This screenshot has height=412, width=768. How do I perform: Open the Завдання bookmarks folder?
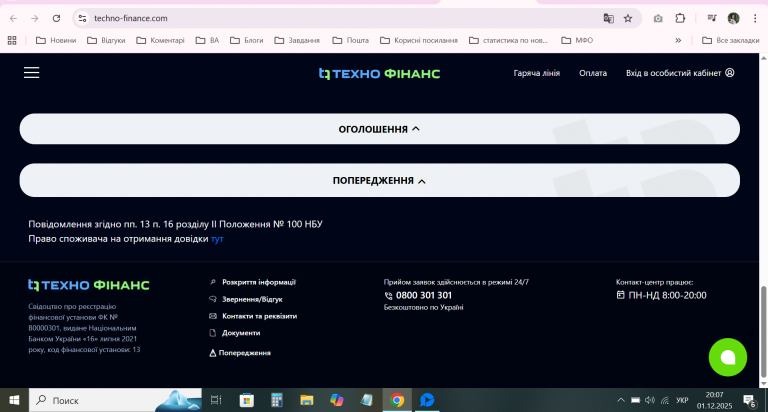[x=297, y=40]
